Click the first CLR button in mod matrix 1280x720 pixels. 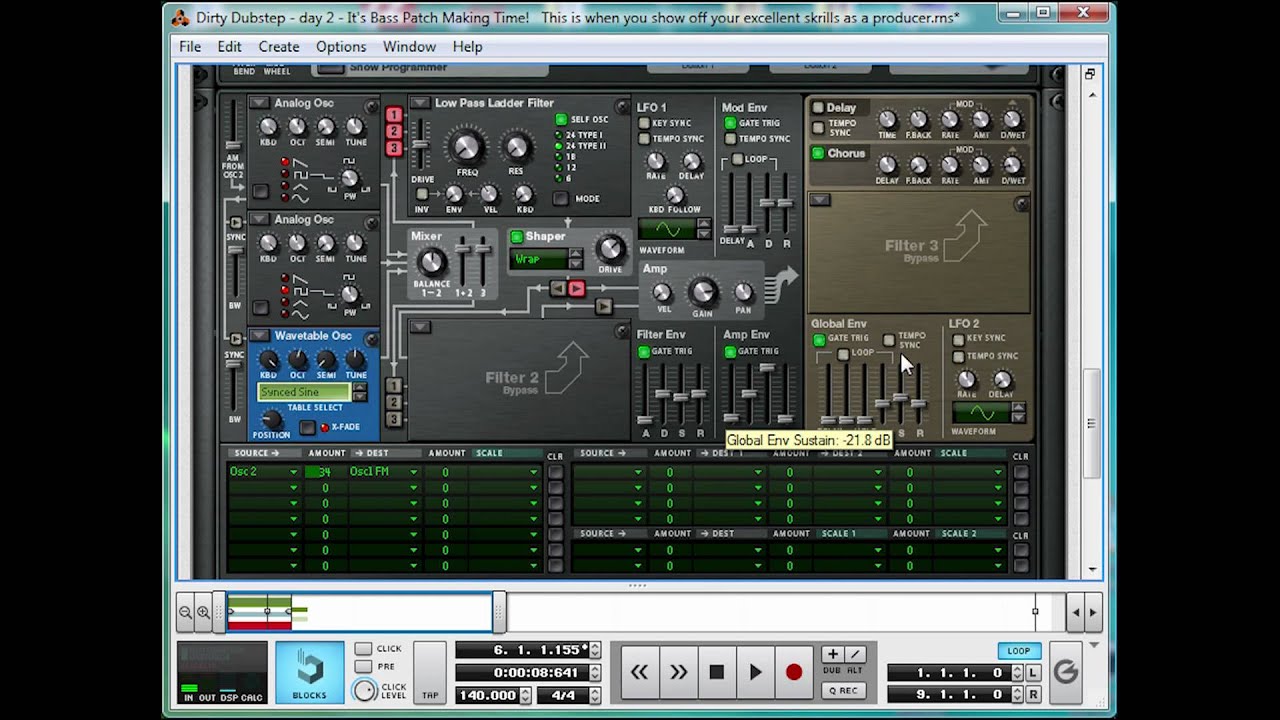click(555, 473)
